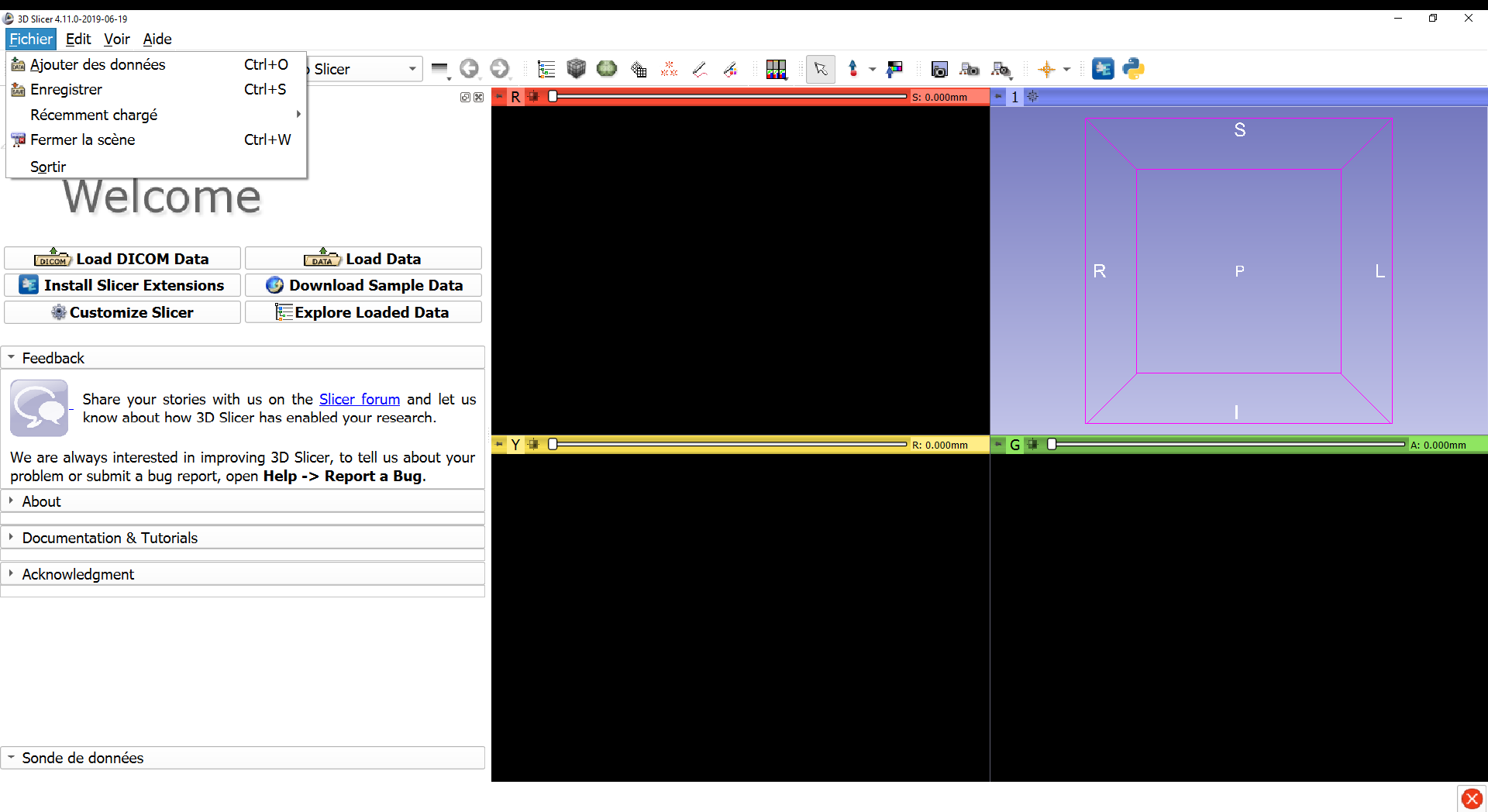Open the Slicer forum link

360,399
